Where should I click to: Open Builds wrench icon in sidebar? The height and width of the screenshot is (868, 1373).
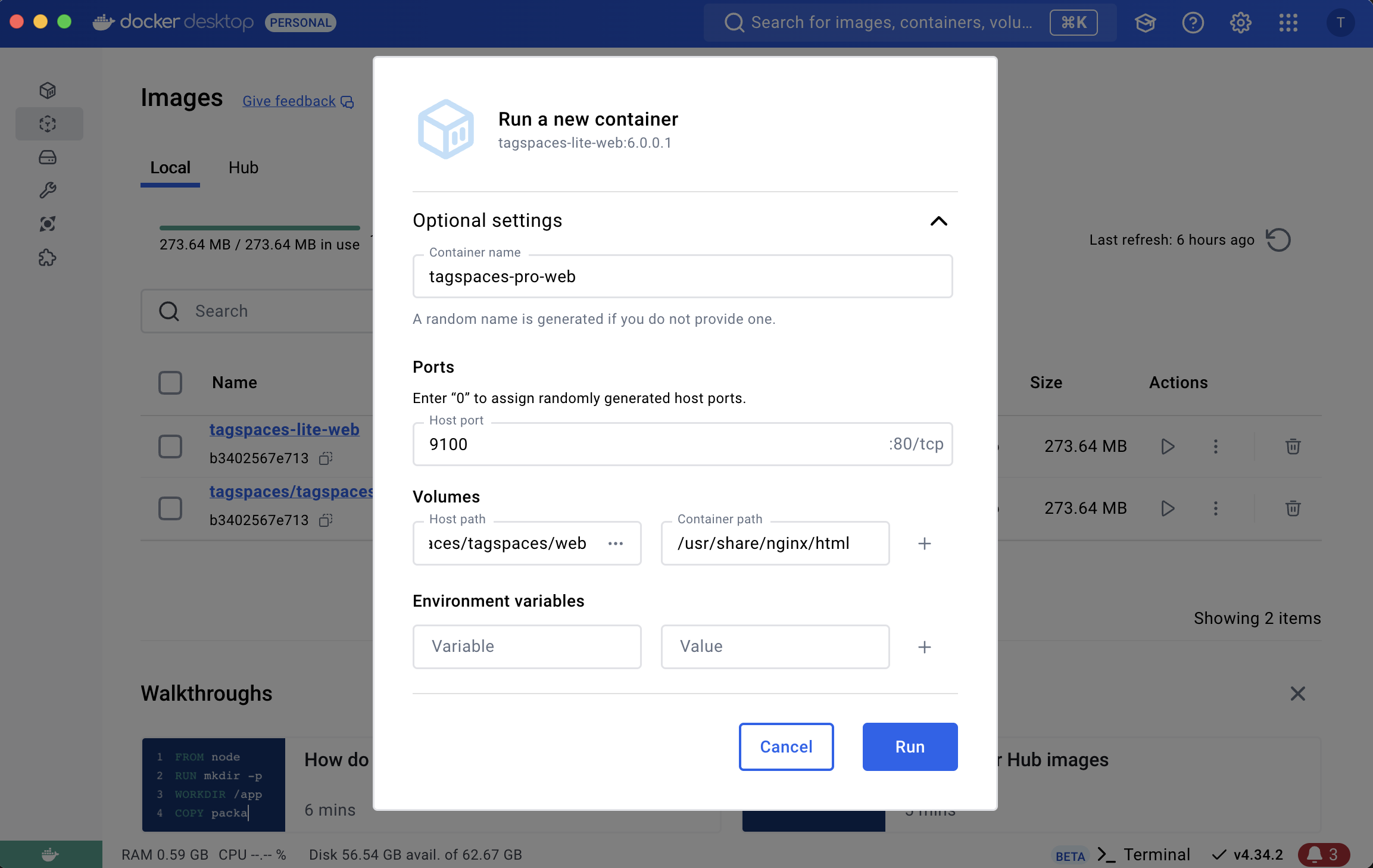[x=48, y=191]
